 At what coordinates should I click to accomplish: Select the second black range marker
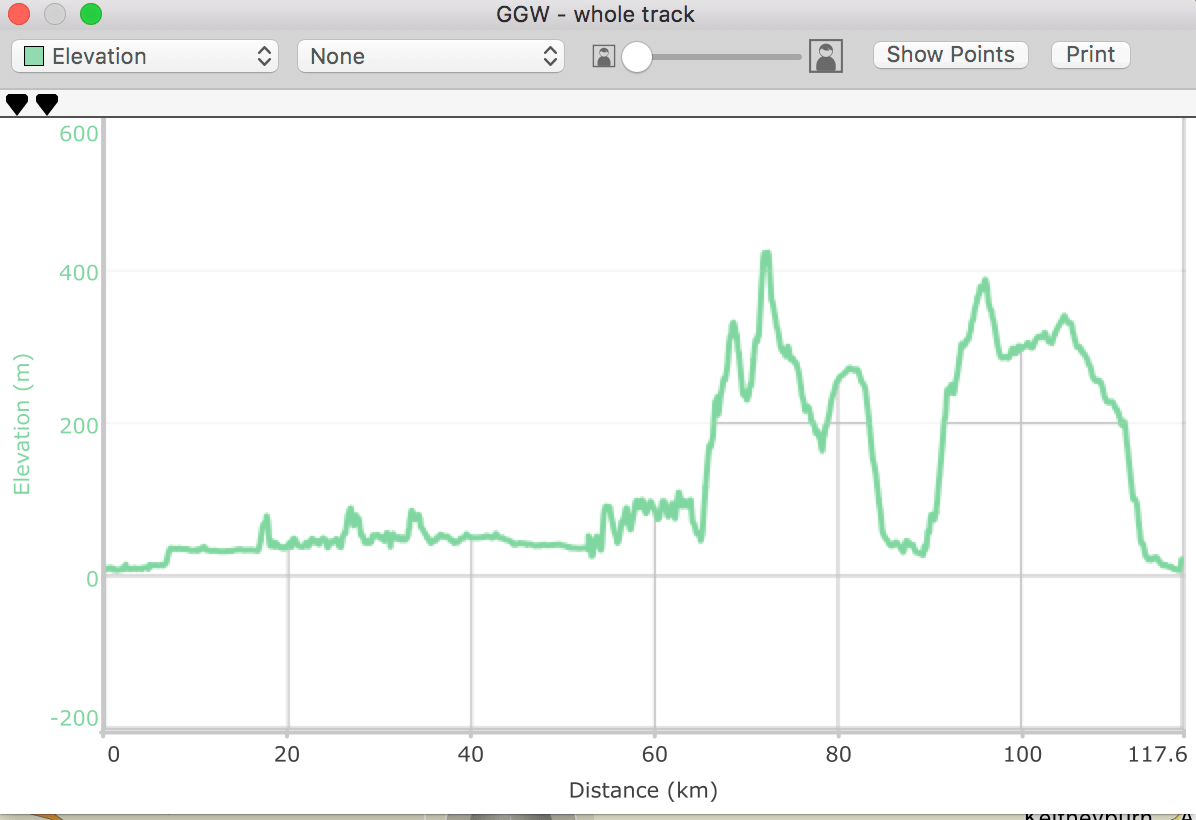click(x=47, y=104)
